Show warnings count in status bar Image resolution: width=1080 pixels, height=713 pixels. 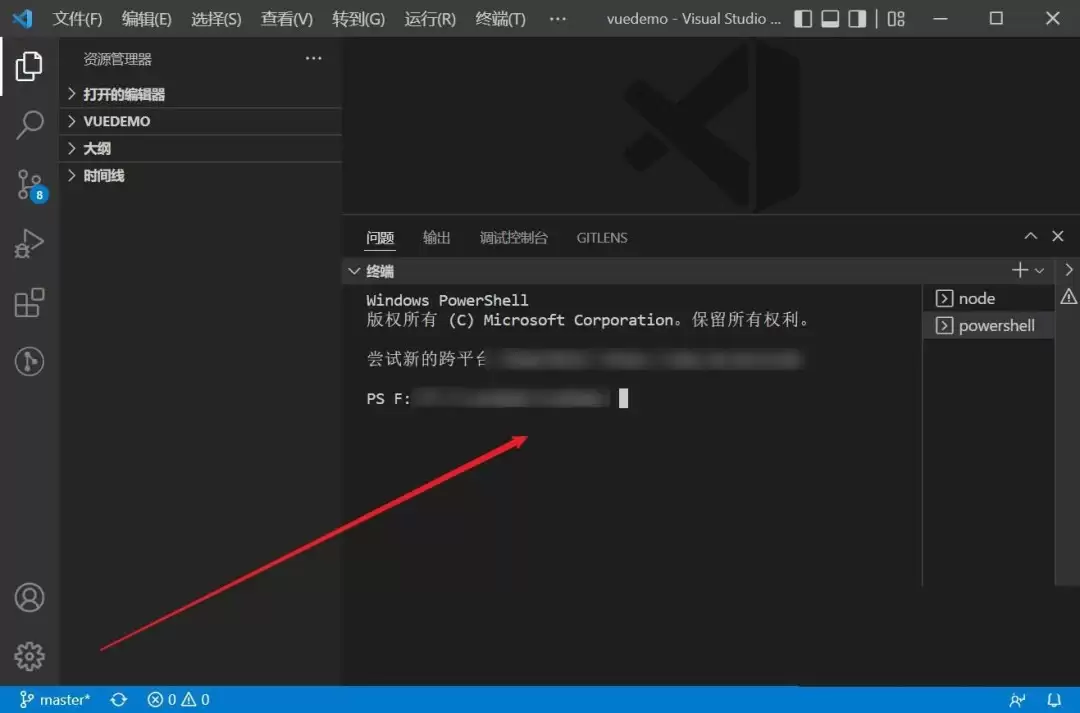(196, 700)
